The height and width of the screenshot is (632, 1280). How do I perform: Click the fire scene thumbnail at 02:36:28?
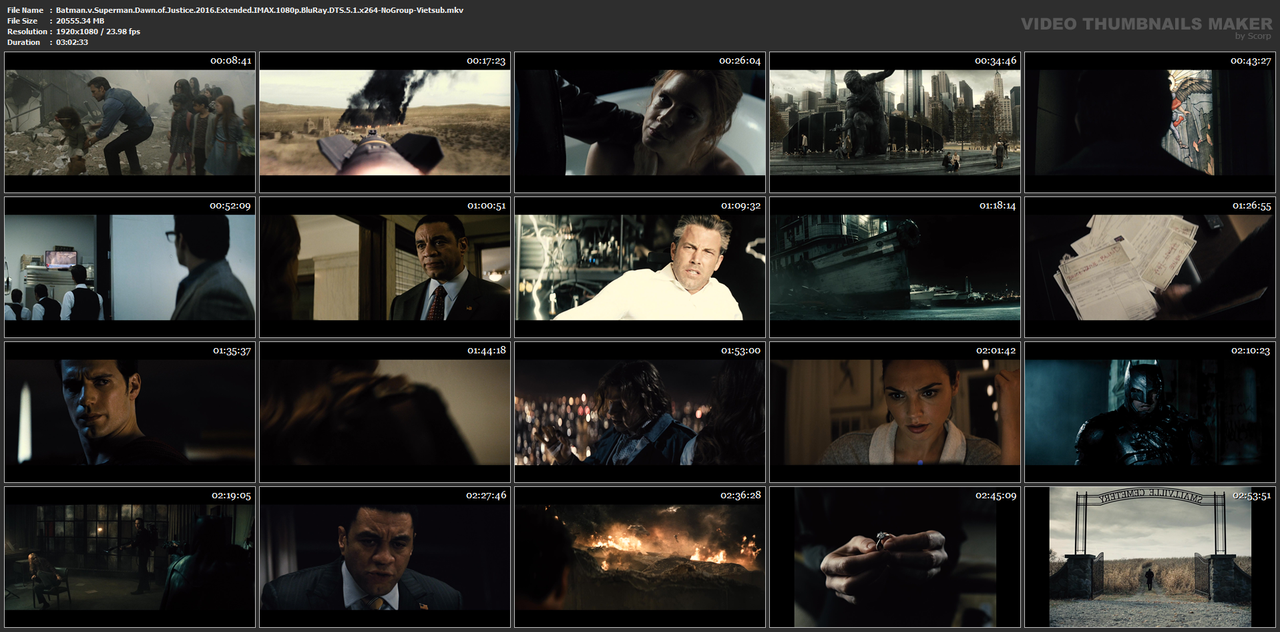640,556
